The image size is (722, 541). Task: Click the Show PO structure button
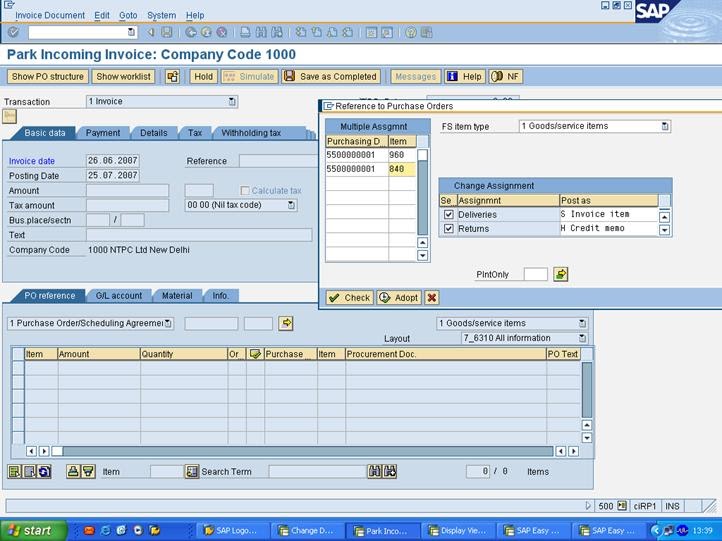(48, 76)
